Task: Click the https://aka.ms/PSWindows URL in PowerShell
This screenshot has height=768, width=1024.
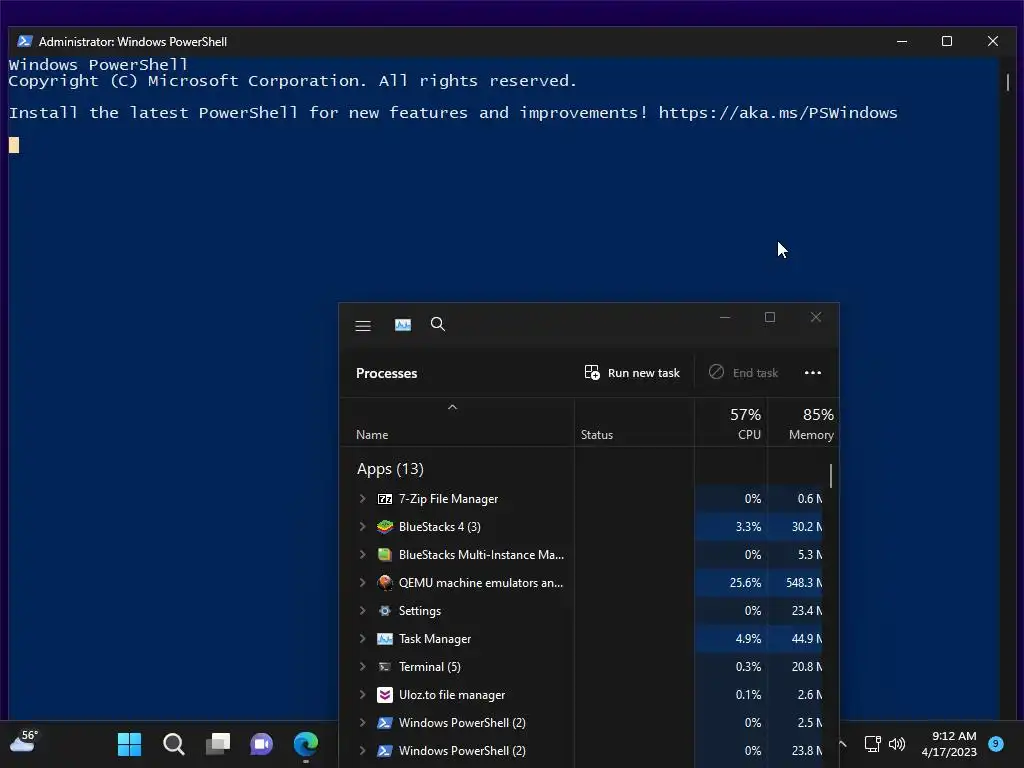Action: (x=778, y=113)
